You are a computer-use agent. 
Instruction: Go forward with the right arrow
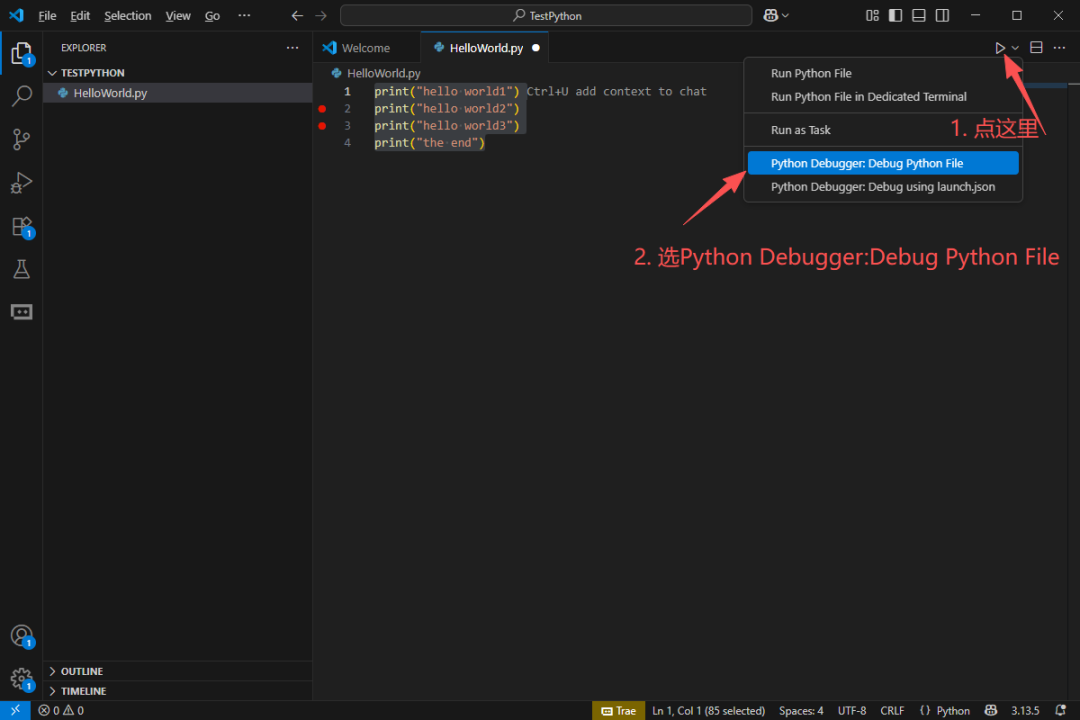point(321,15)
